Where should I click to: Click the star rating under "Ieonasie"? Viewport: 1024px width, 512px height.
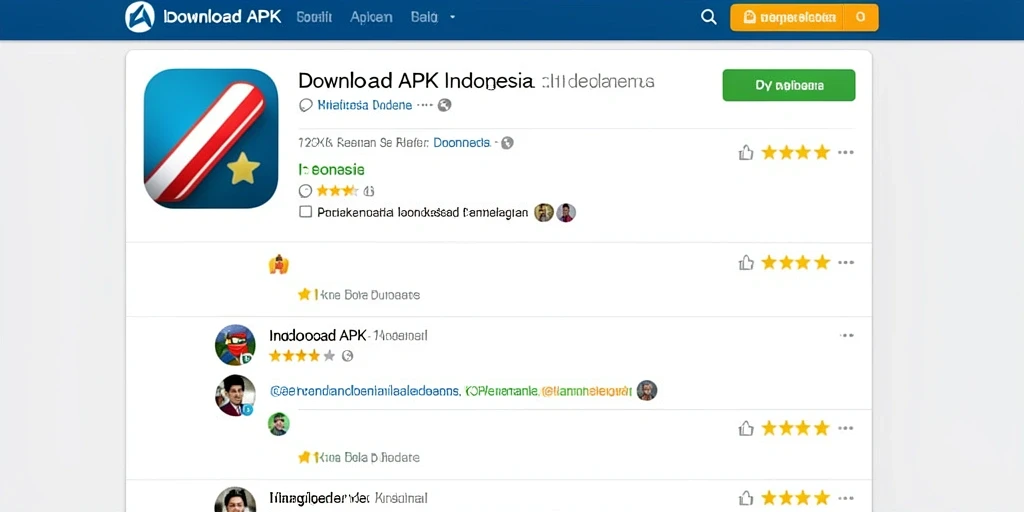point(337,191)
